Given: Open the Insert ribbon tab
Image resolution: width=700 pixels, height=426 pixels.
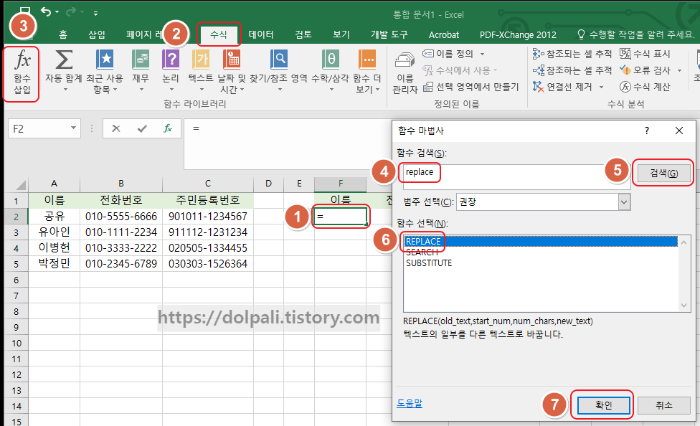Looking at the screenshot, I should [x=96, y=34].
